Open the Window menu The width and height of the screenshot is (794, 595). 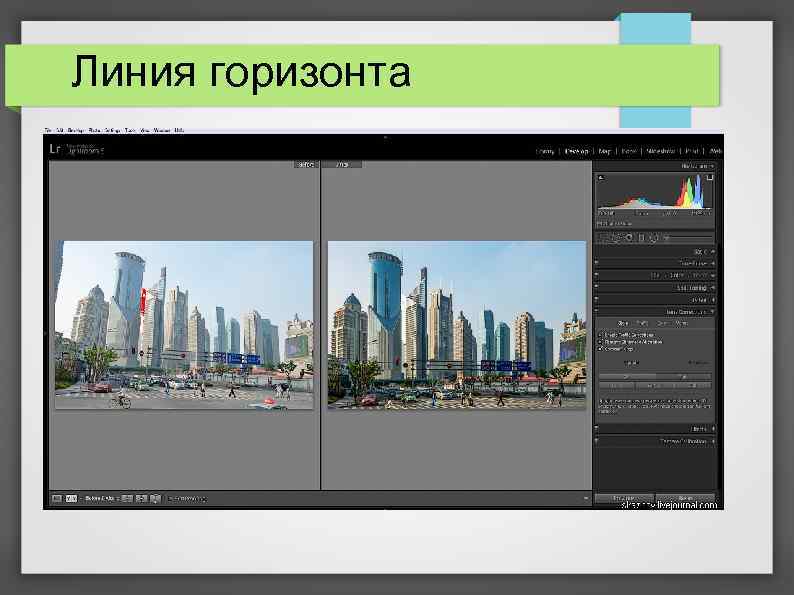[162, 130]
